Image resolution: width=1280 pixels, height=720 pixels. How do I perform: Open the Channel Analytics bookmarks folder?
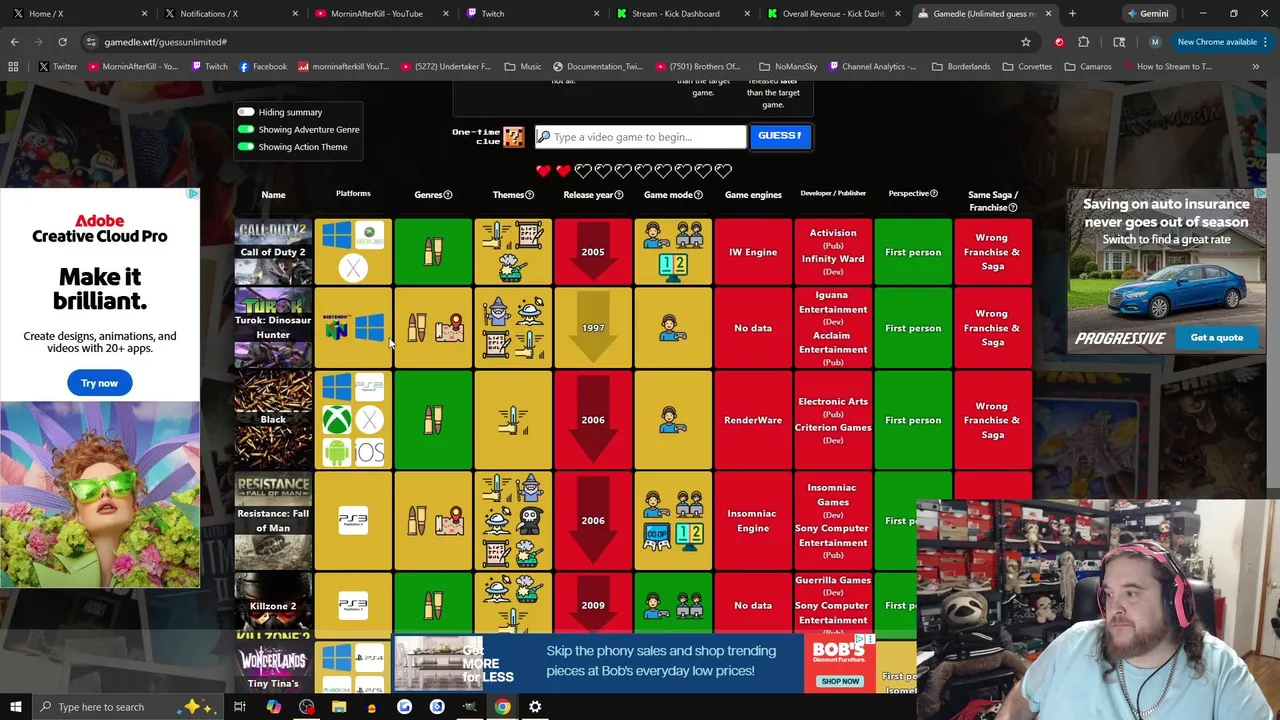[871, 67]
